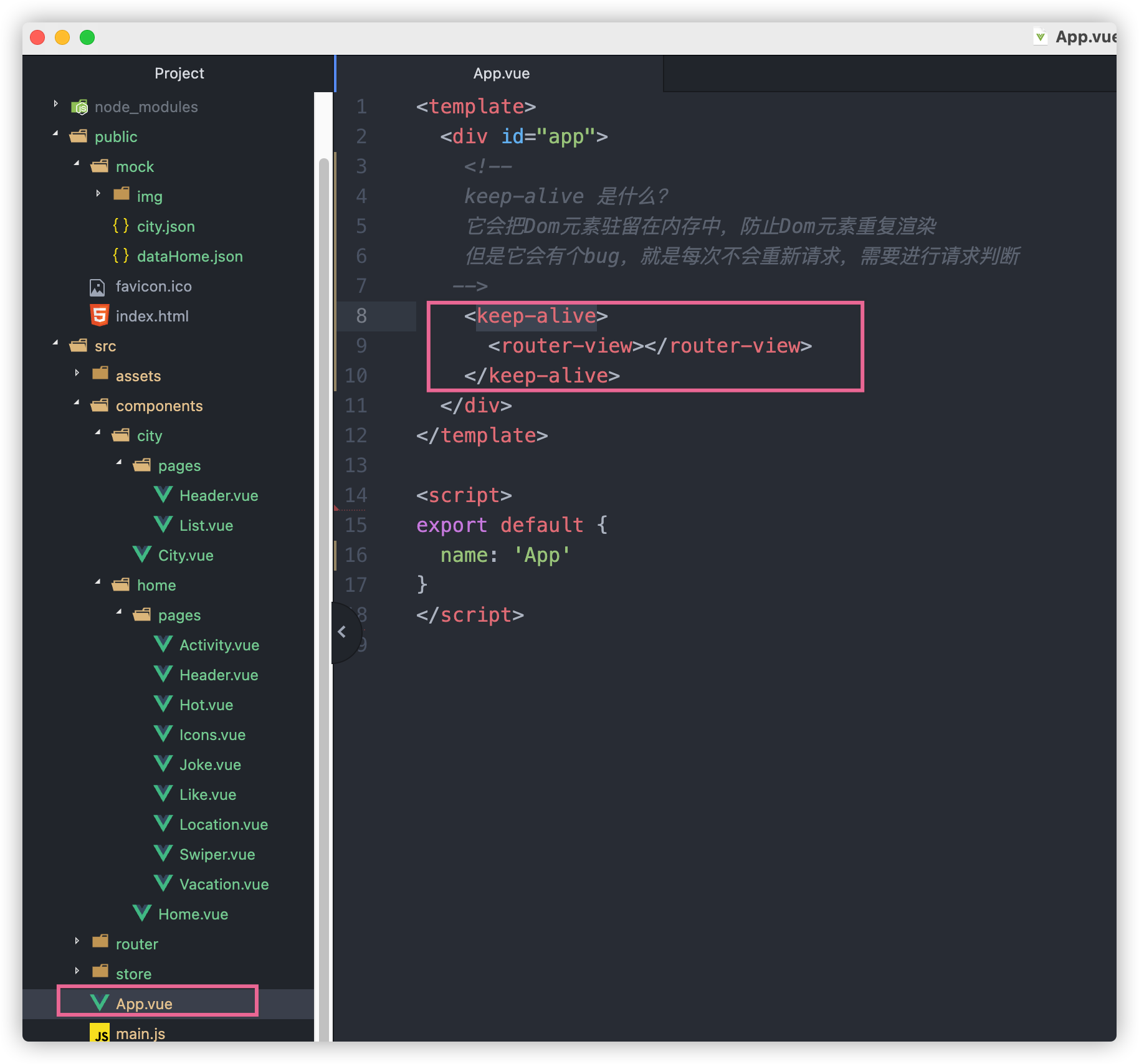Expand the router folder arrow

pyautogui.click(x=77, y=941)
